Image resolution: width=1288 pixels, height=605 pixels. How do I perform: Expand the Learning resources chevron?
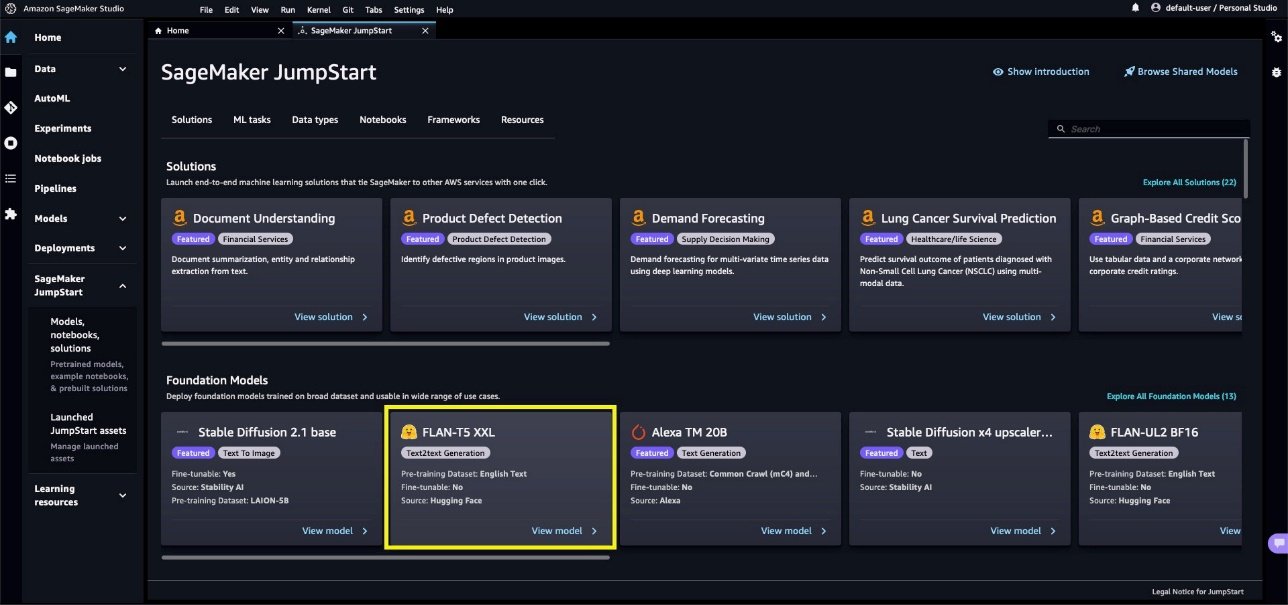123,495
